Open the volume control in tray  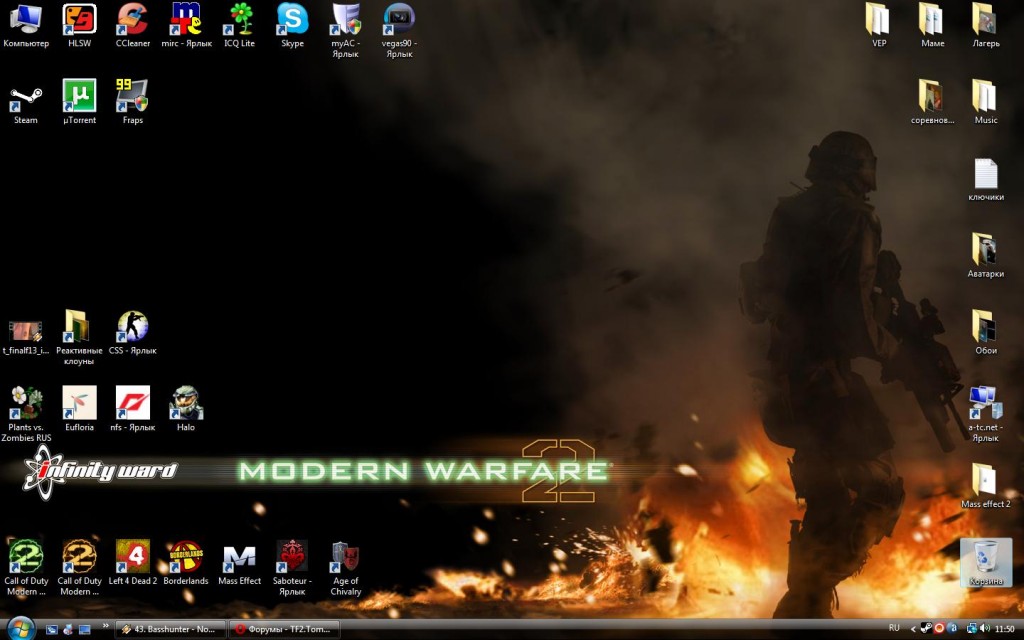[984, 629]
